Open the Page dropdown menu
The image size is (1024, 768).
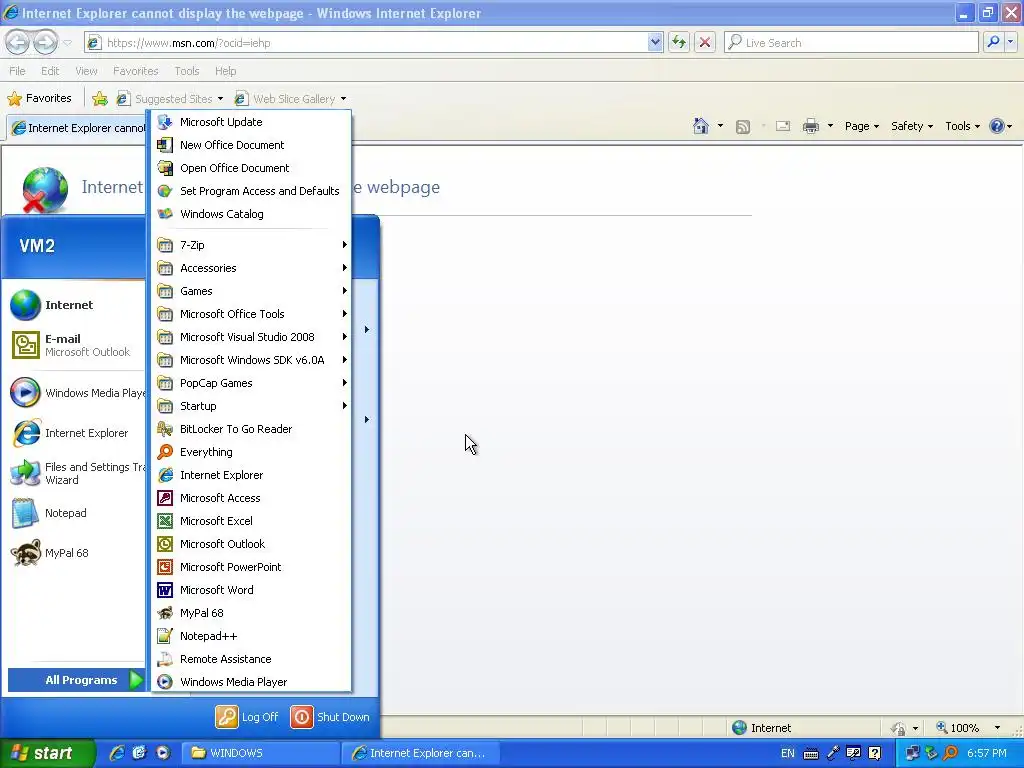(x=861, y=126)
